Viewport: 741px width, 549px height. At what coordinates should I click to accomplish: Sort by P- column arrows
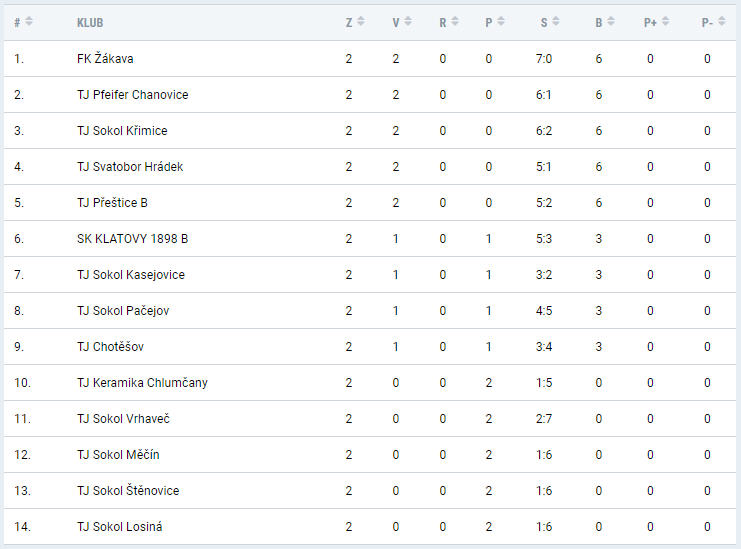pyautogui.click(x=722, y=22)
